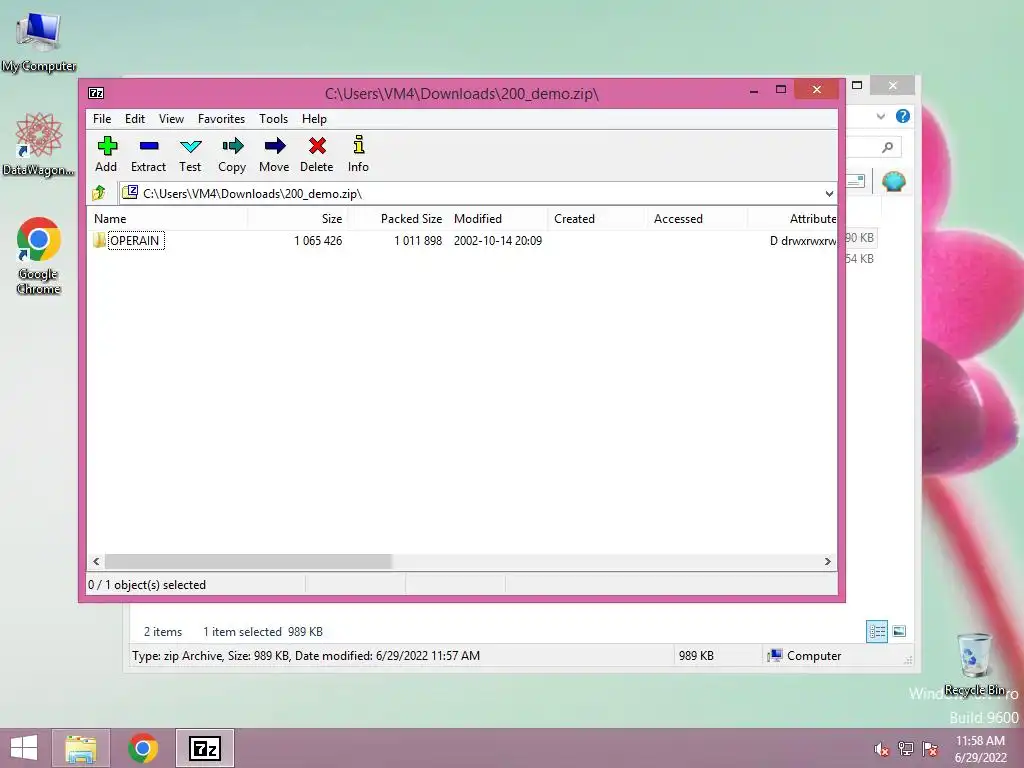The height and width of the screenshot is (768, 1024).
Task: Open the Windows Start button
Action: [x=24, y=748]
